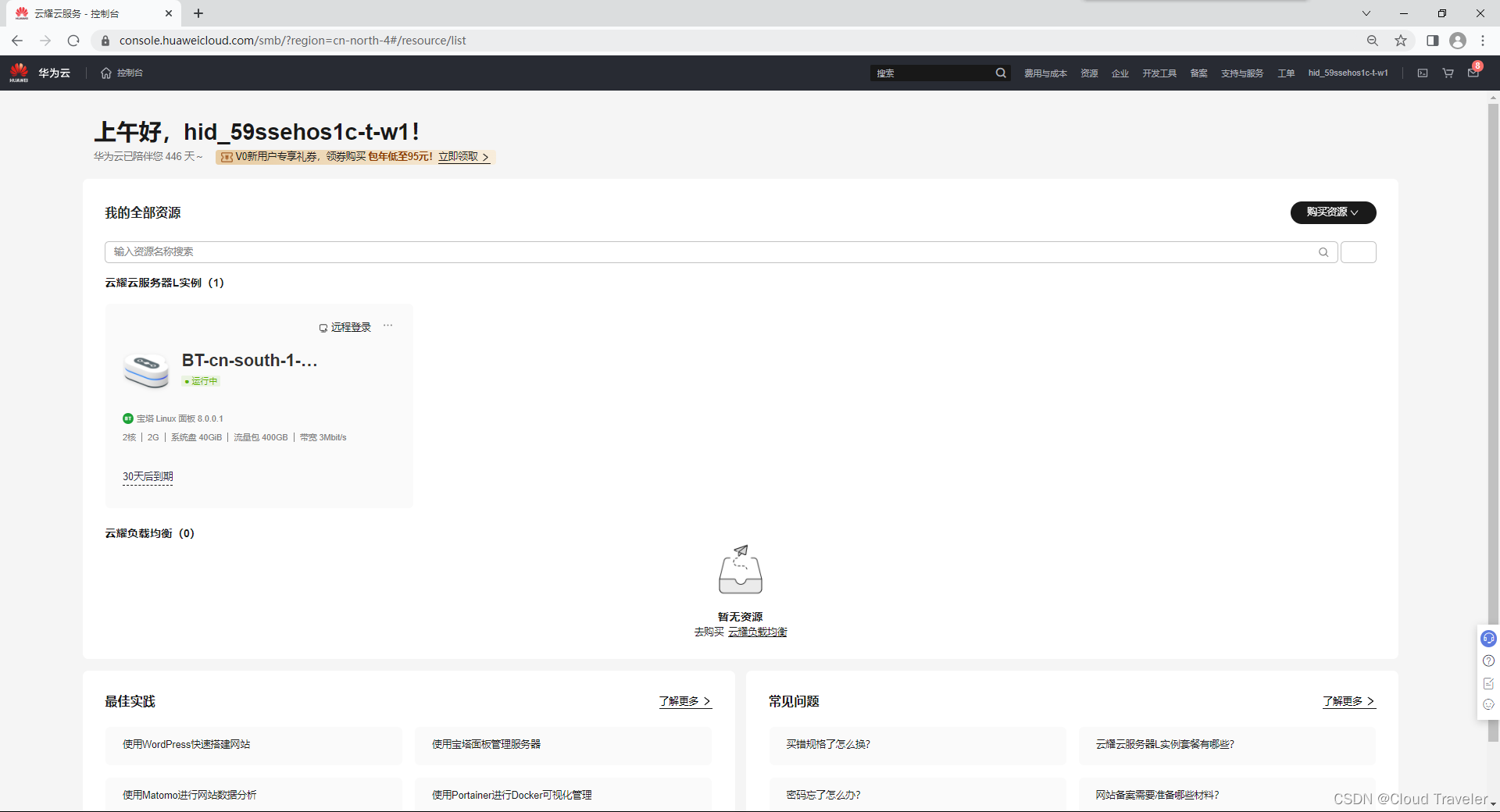This screenshot has height=812, width=1500.
Task: Click the 30天后到期 expiry link
Action: (148, 476)
